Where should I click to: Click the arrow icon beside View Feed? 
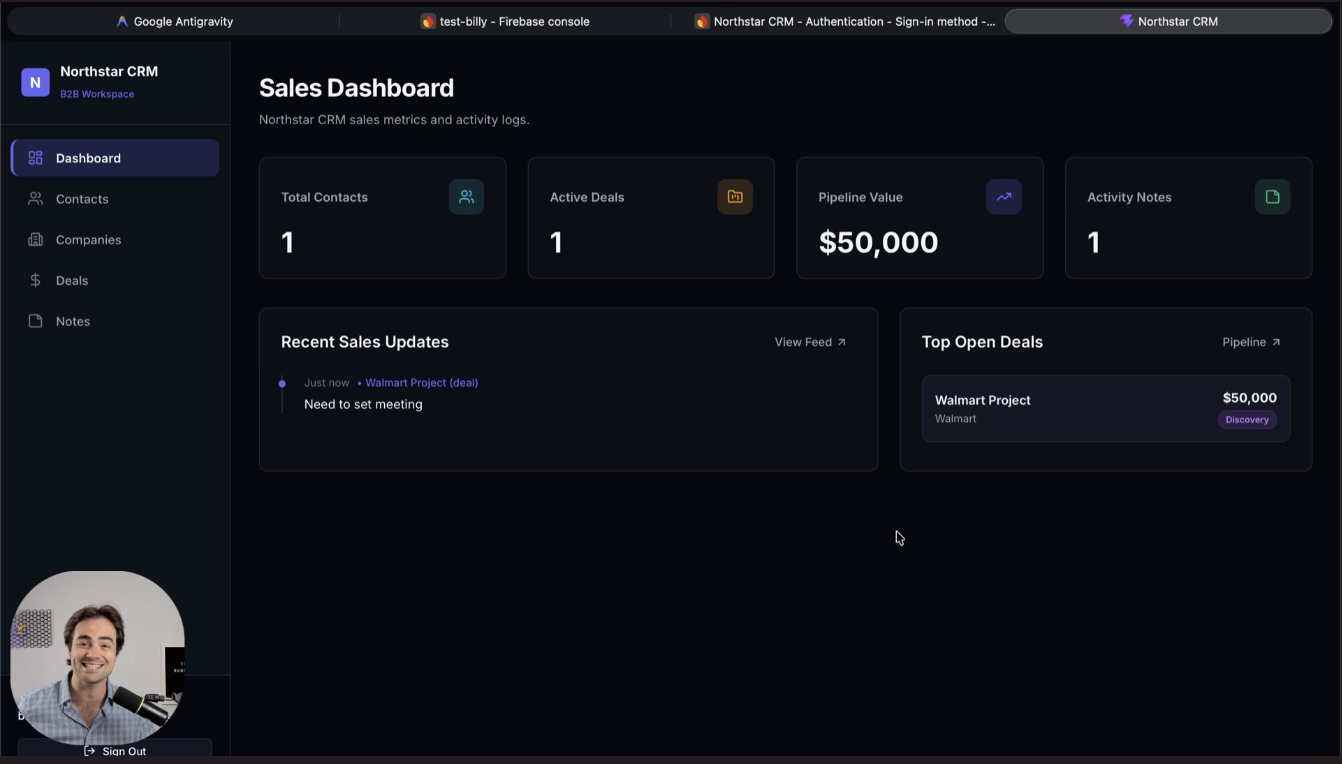(x=841, y=342)
